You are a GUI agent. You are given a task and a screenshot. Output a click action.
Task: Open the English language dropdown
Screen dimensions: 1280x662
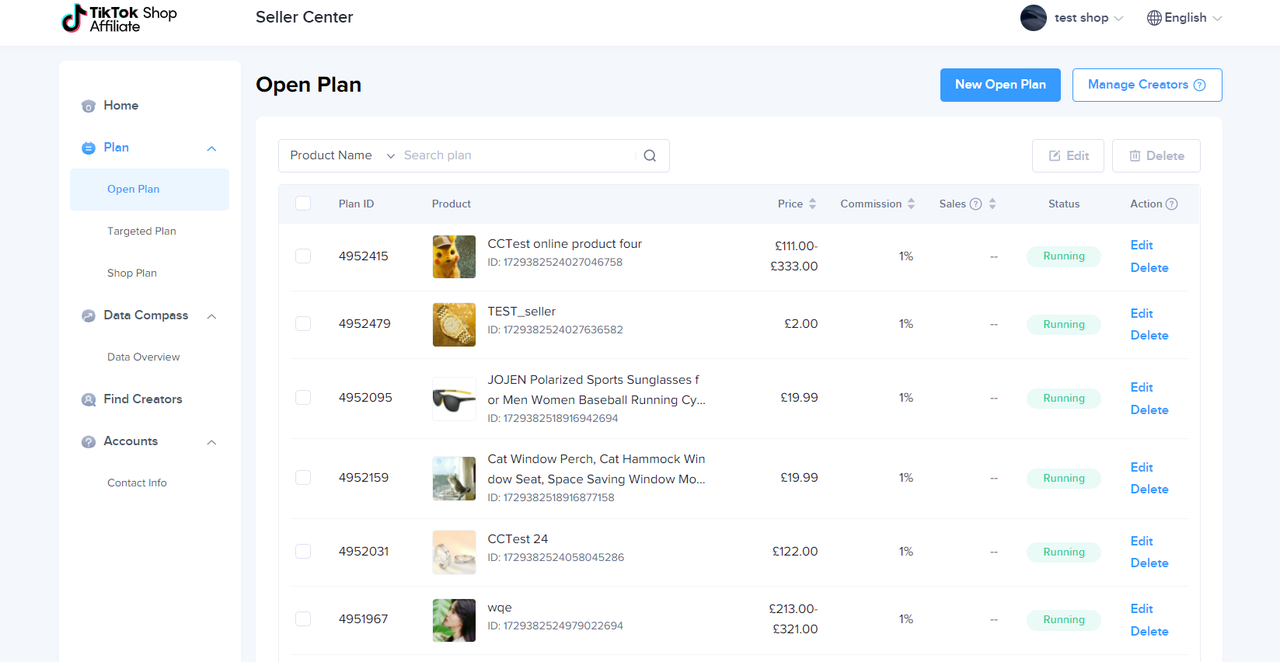(1184, 18)
